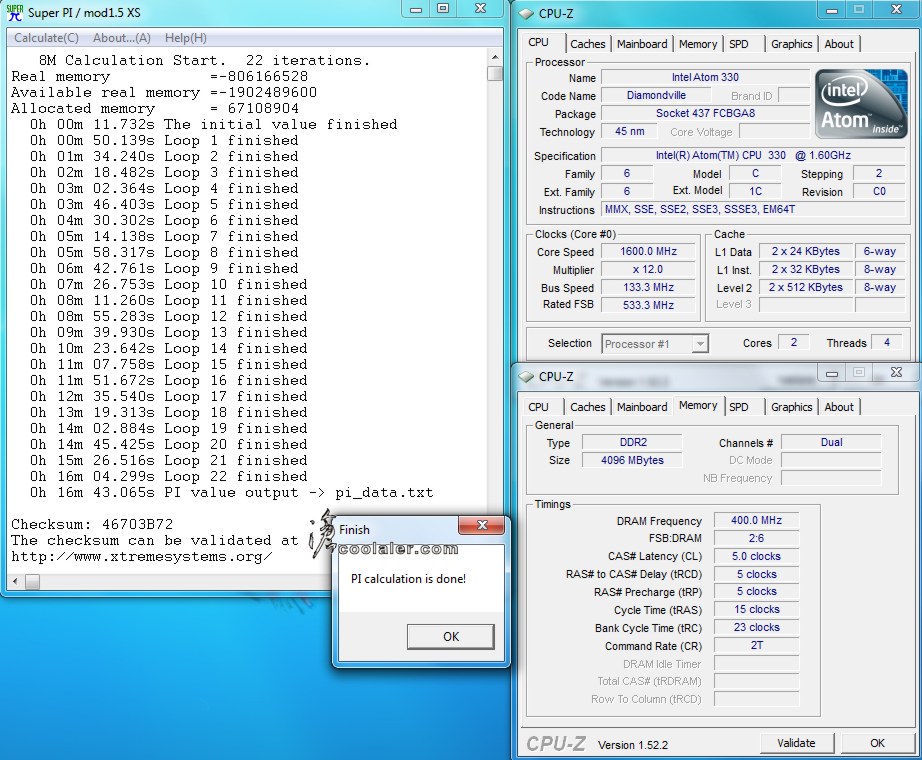Click the 'Diamondville' code name value

click(x=656, y=95)
